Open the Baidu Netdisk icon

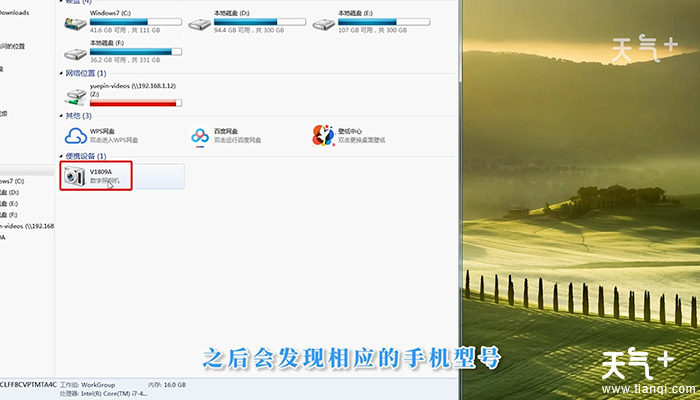pyautogui.click(x=200, y=137)
